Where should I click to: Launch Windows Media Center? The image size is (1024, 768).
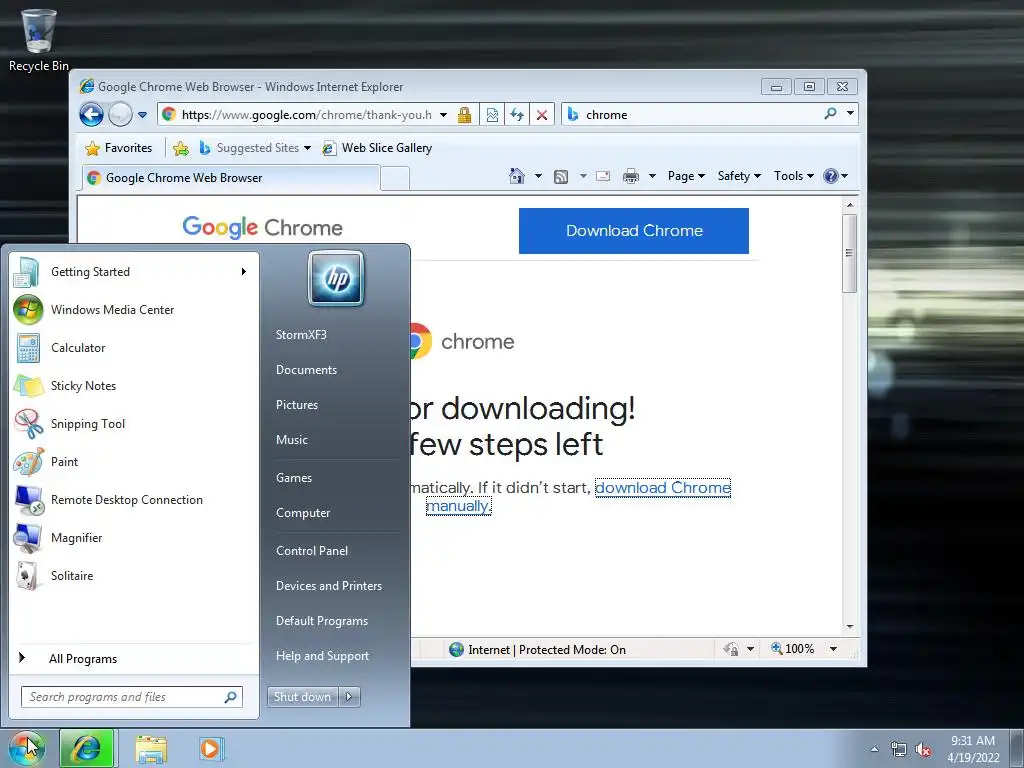coord(134,310)
